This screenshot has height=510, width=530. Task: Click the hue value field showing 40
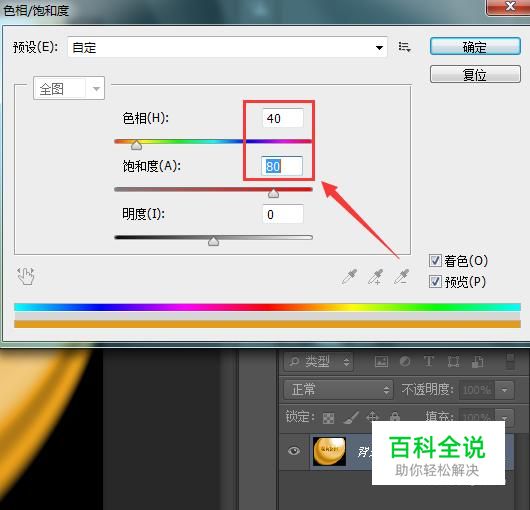coord(283,118)
